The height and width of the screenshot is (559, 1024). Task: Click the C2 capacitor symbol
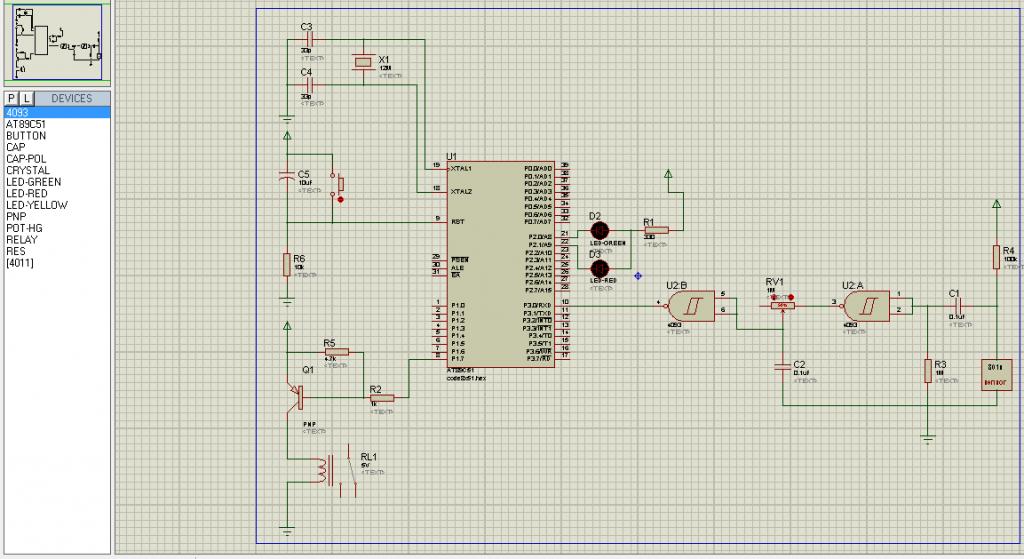pos(782,367)
